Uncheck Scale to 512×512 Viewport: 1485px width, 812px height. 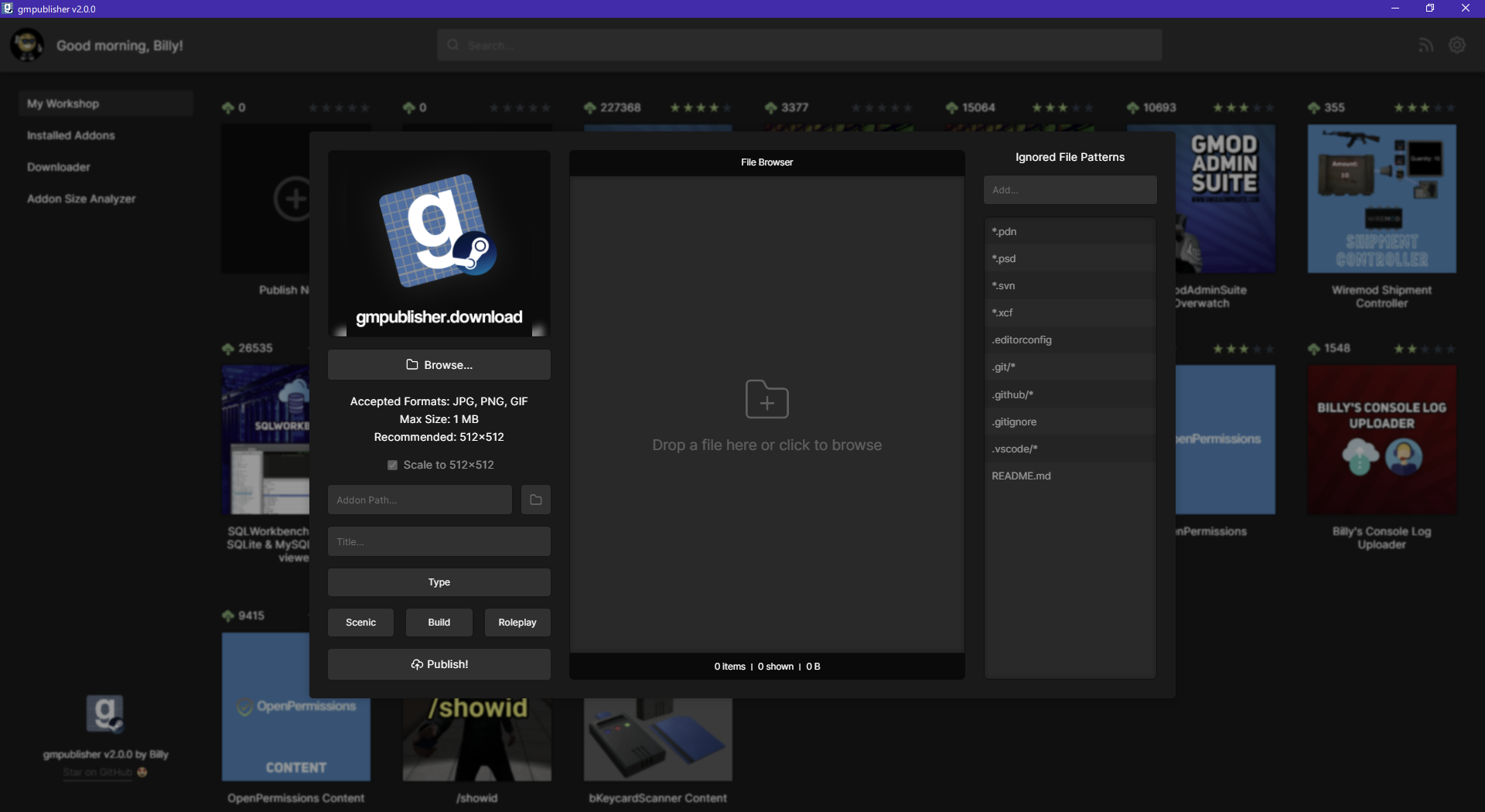[x=393, y=465]
